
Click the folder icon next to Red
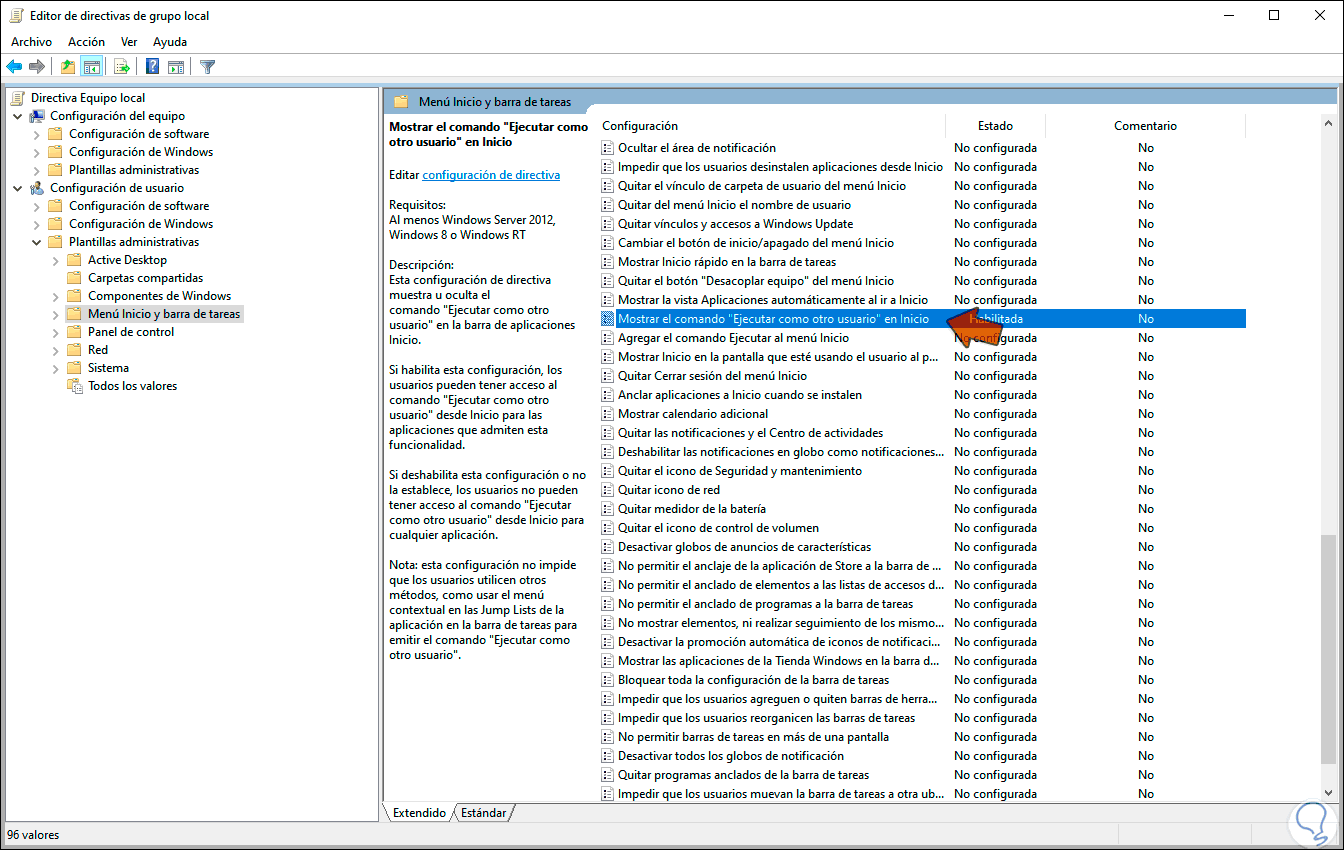tap(74, 350)
